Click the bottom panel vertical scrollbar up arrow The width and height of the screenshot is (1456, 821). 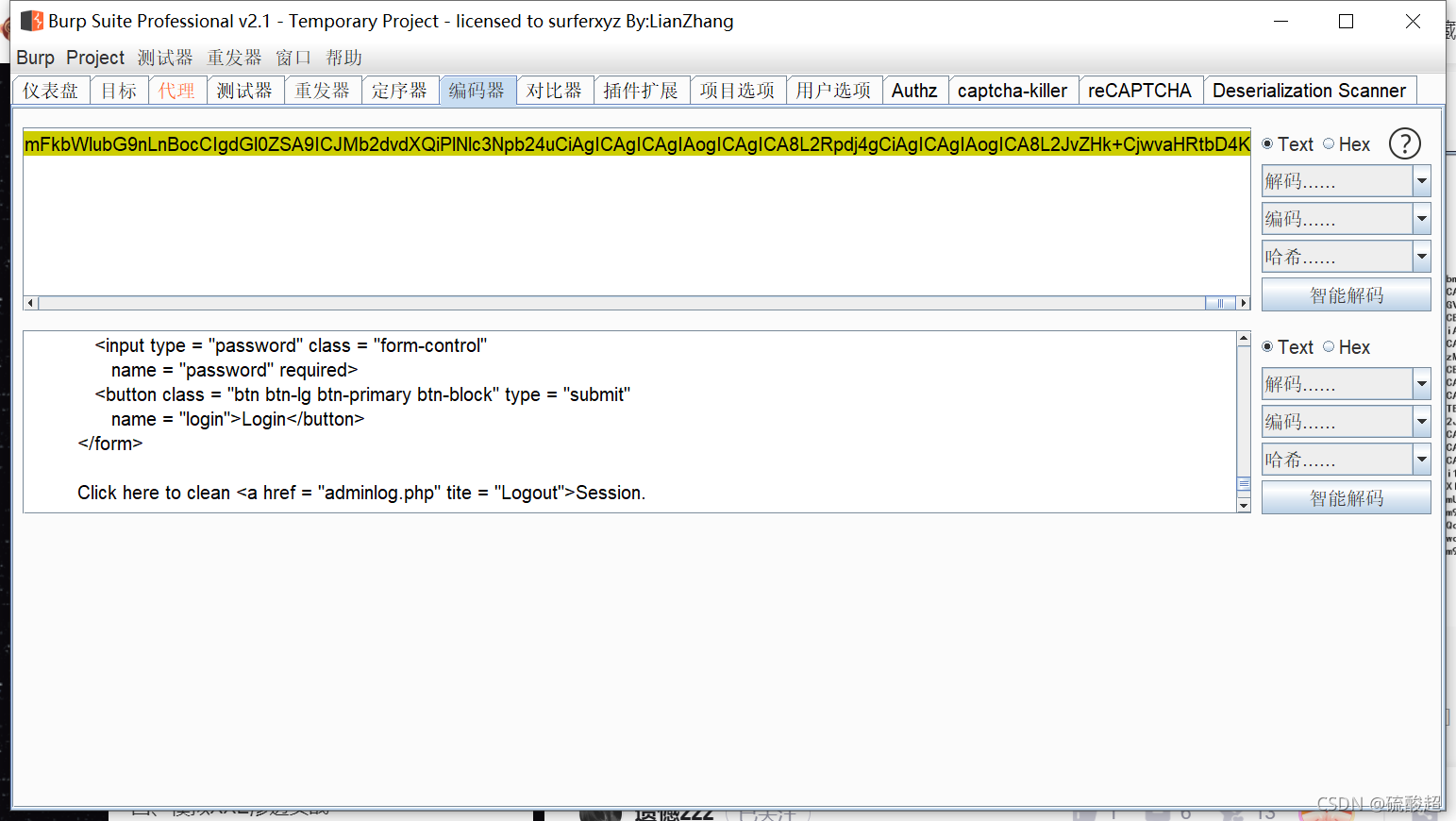coord(1244,339)
